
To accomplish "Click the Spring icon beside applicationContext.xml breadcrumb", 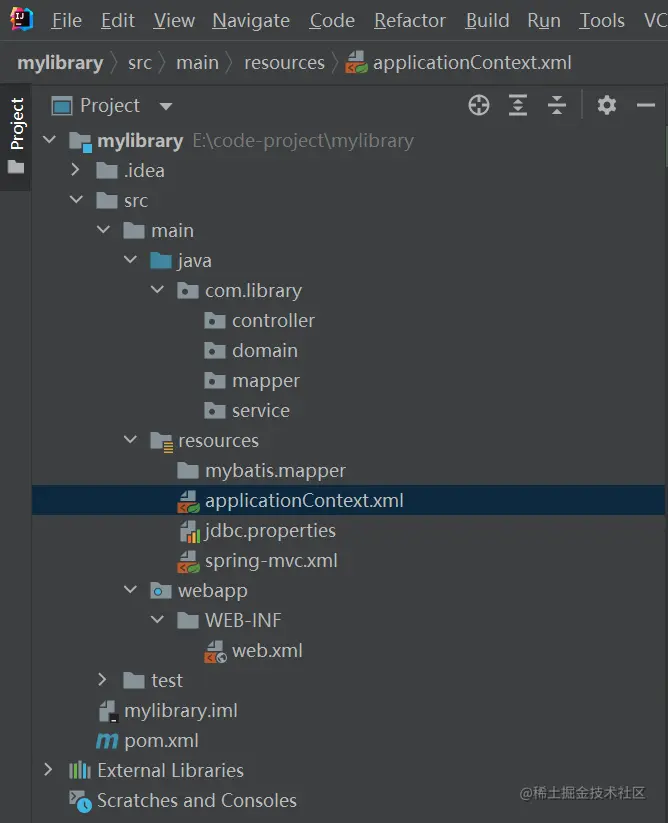I will pos(356,61).
